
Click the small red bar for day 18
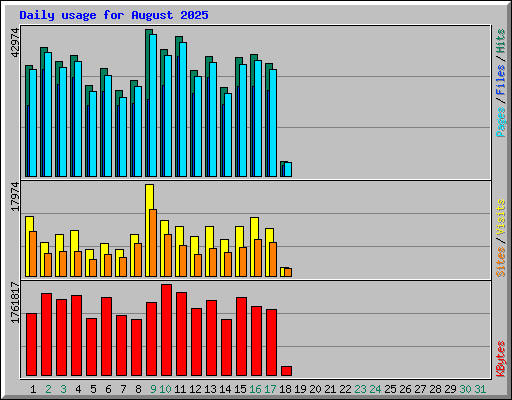click(x=286, y=371)
